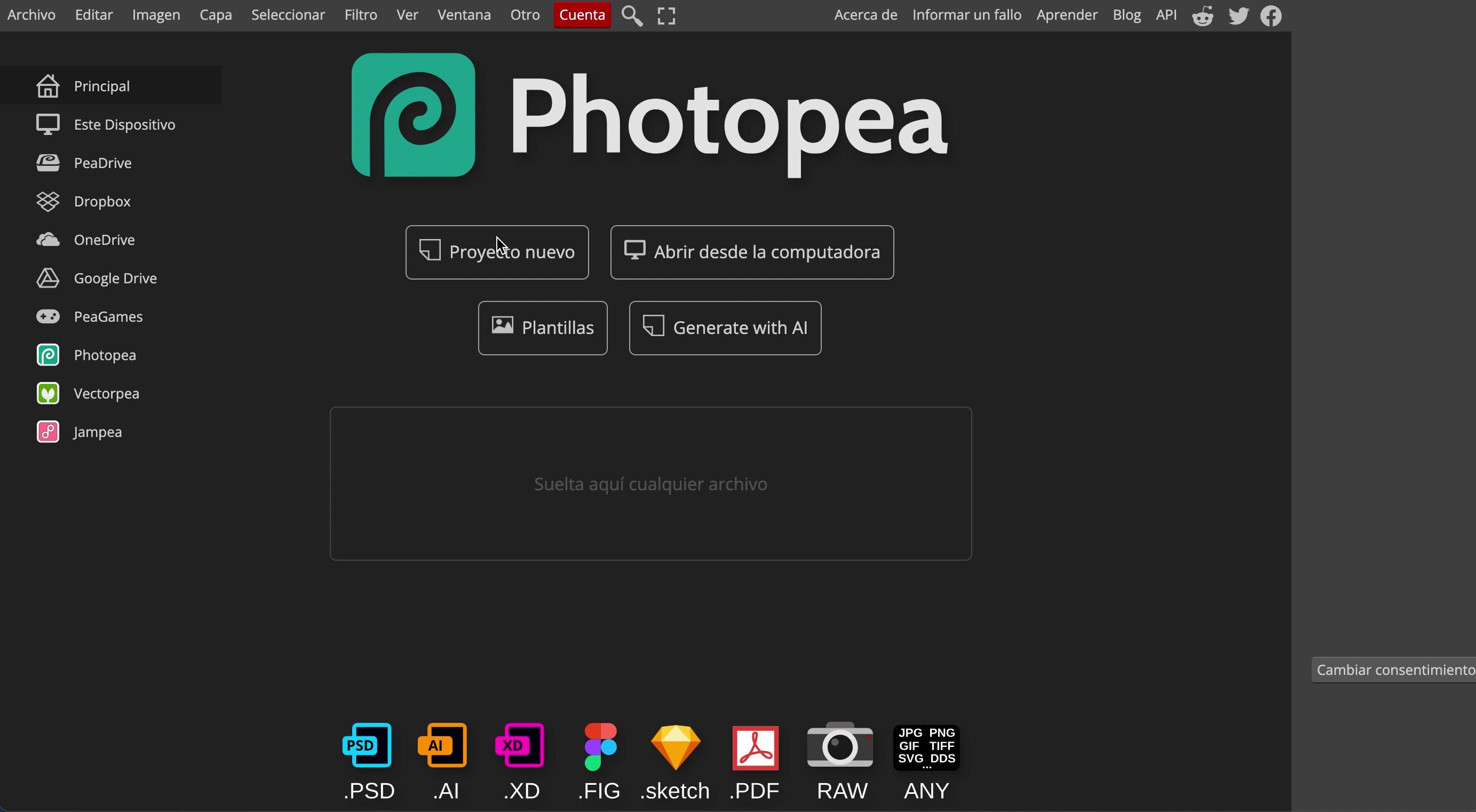Open the Twitter icon link
Image resolution: width=1476 pixels, height=812 pixels.
click(1238, 15)
